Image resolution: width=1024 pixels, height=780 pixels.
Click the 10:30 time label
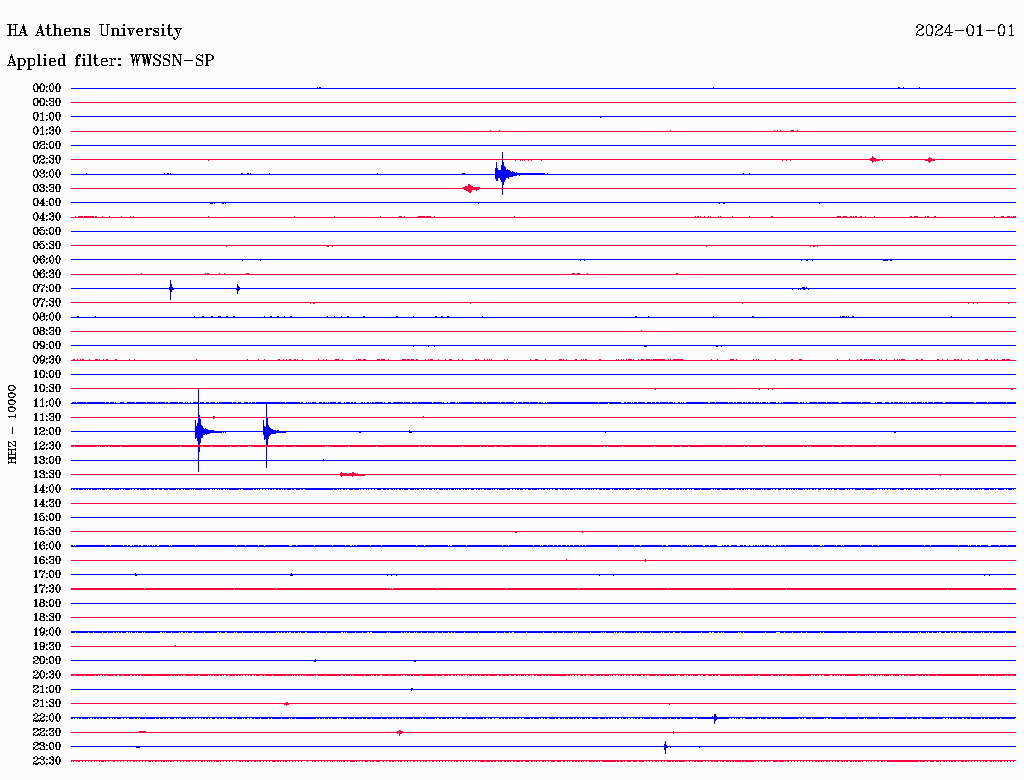pos(47,389)
